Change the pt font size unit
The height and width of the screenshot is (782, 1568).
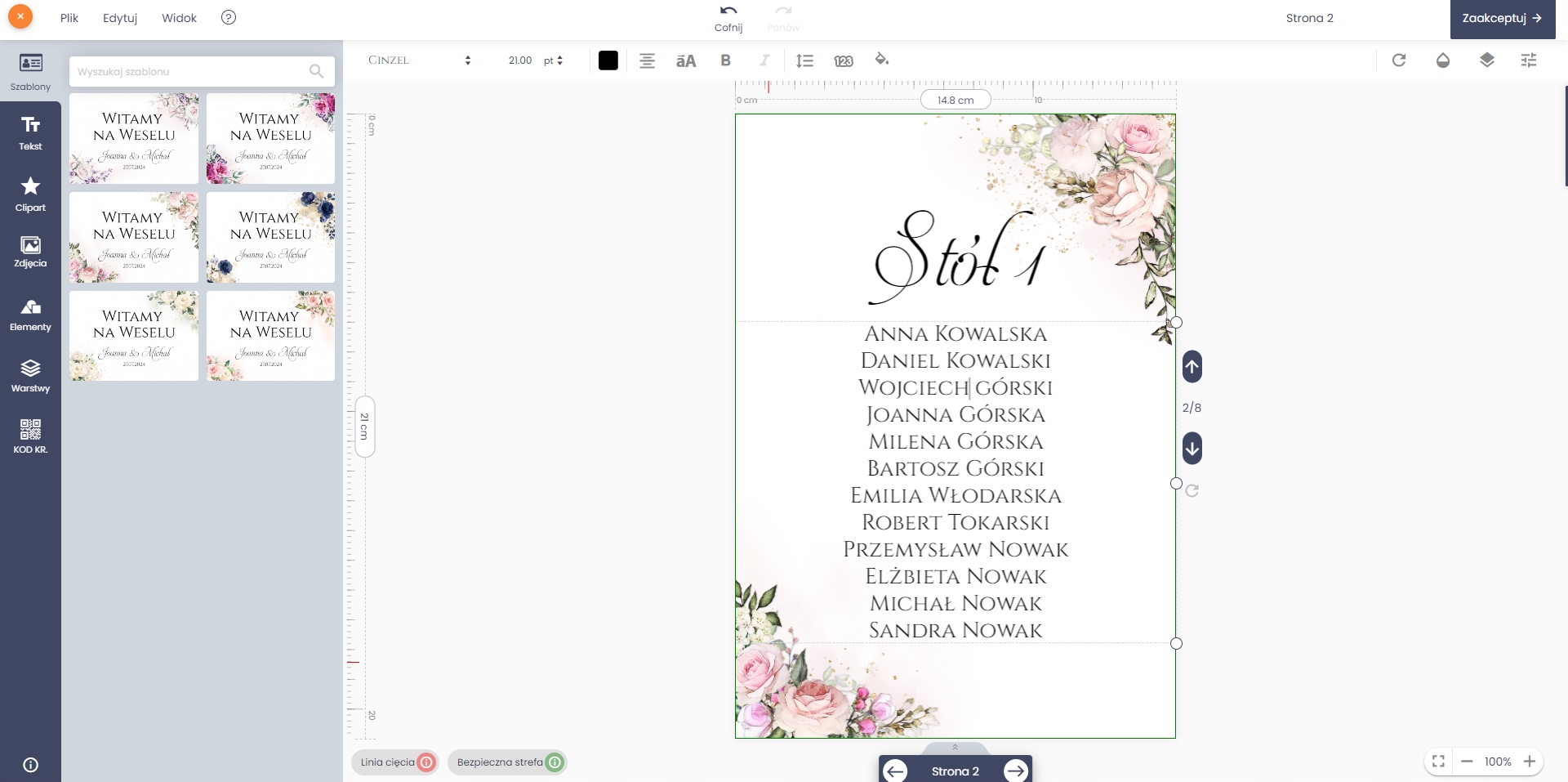coord(554,60)
